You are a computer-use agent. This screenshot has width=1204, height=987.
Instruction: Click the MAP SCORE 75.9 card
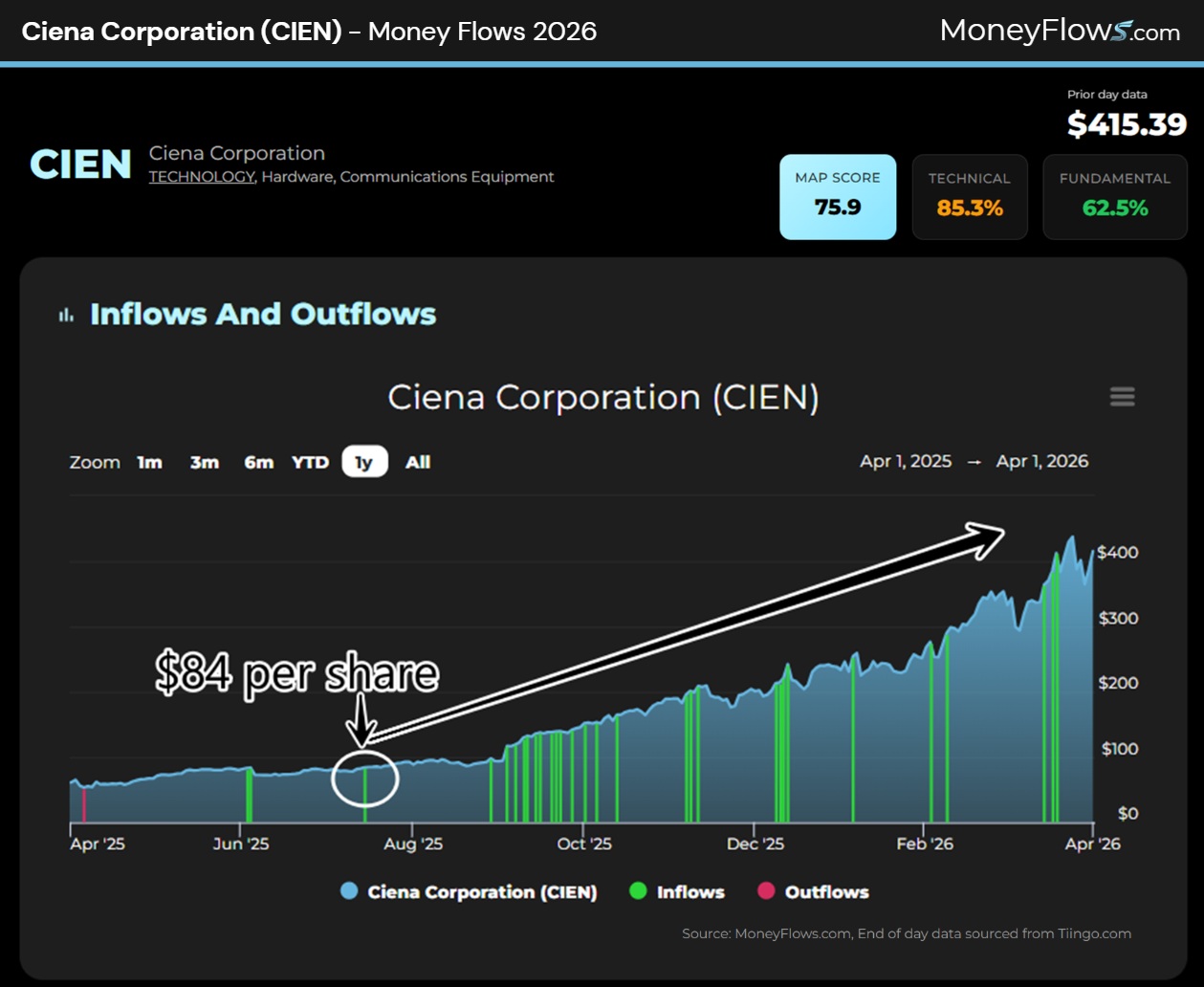coord(838,197)
